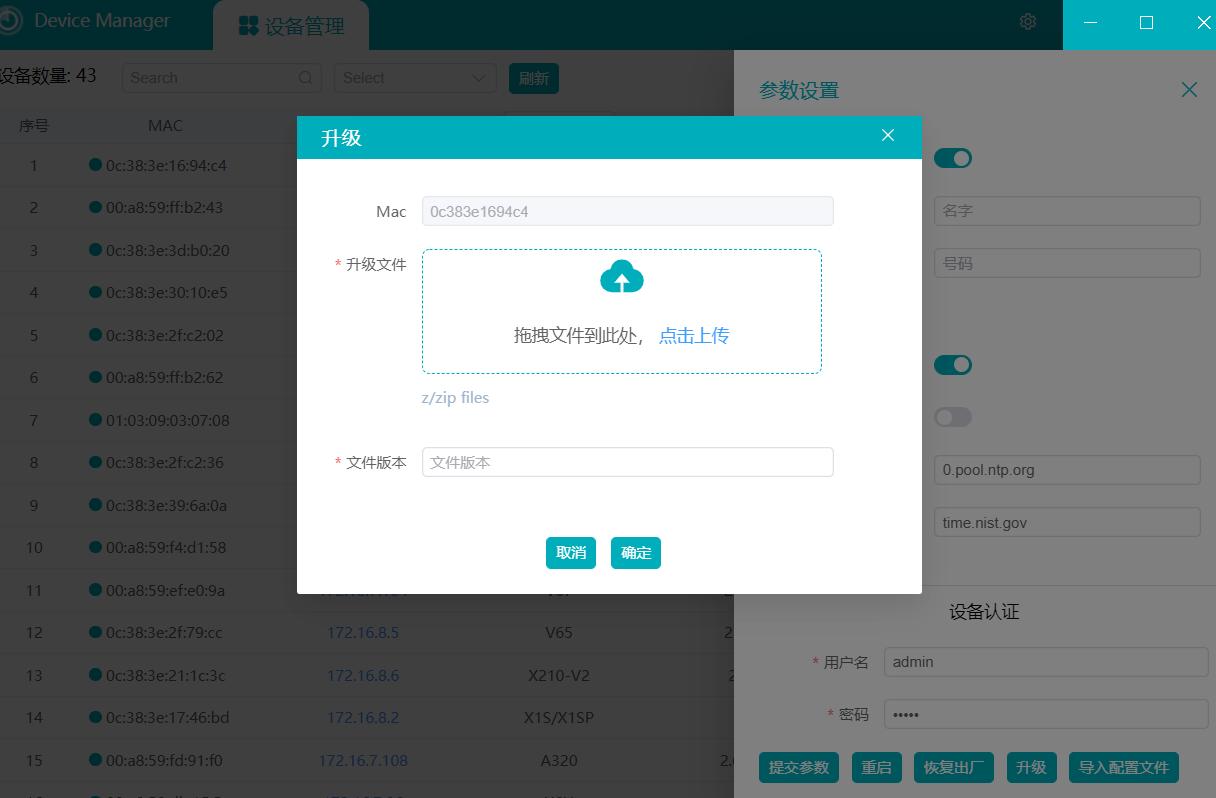Click the 点击上传 upload link
The height and width of the screenshot is (798, 1216).
[x=693, y=335]
